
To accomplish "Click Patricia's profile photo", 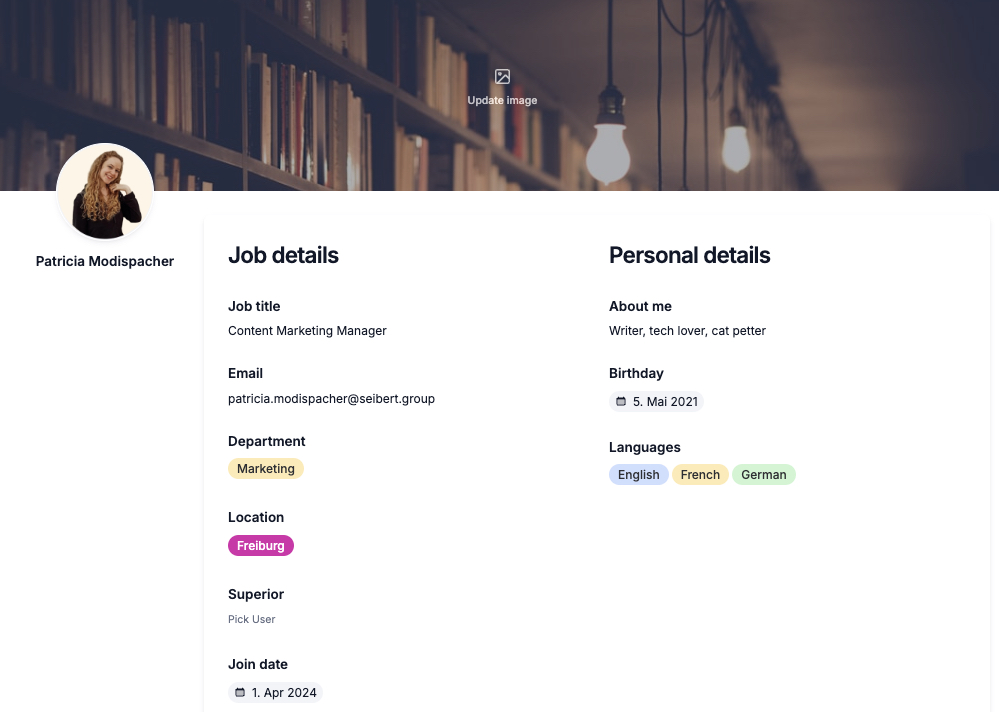I will coord(105,192).
